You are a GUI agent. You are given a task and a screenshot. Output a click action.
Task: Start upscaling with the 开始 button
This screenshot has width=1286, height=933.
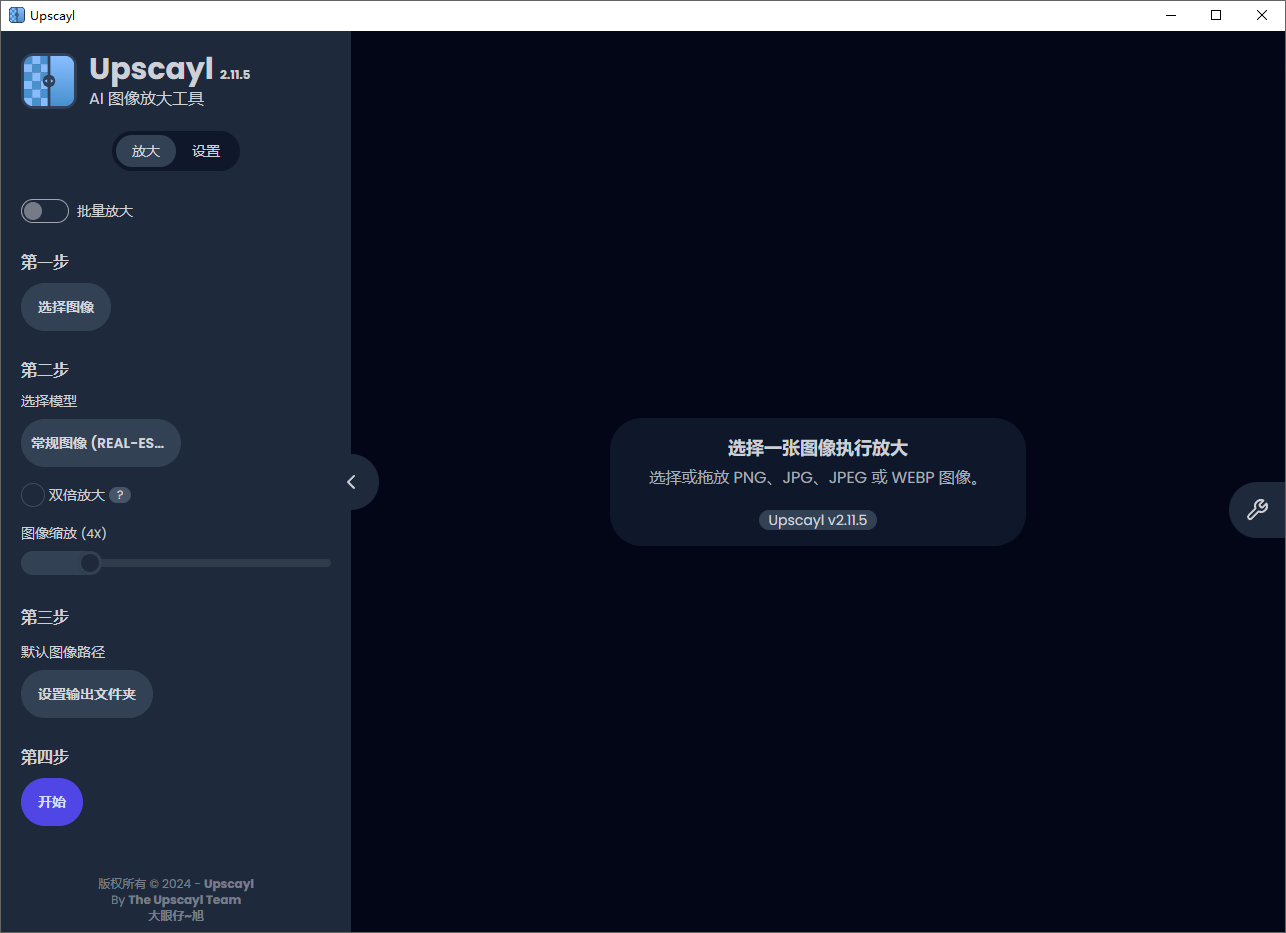[x=52, y=802]
